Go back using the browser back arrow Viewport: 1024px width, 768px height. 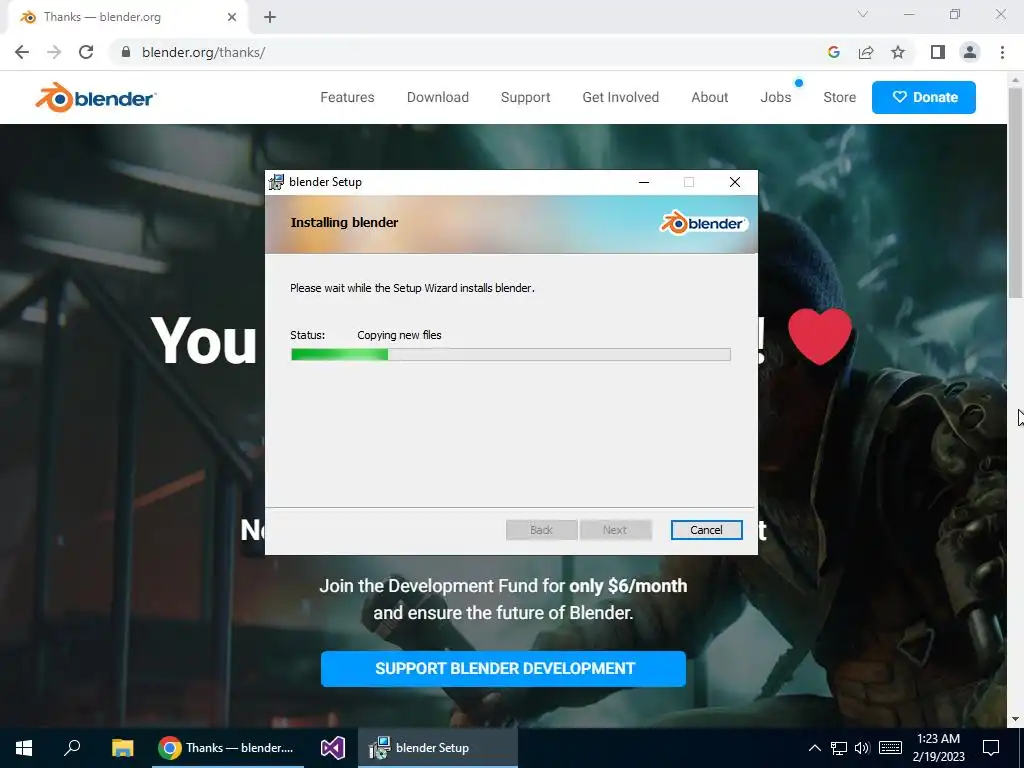(x=22, y=52)
